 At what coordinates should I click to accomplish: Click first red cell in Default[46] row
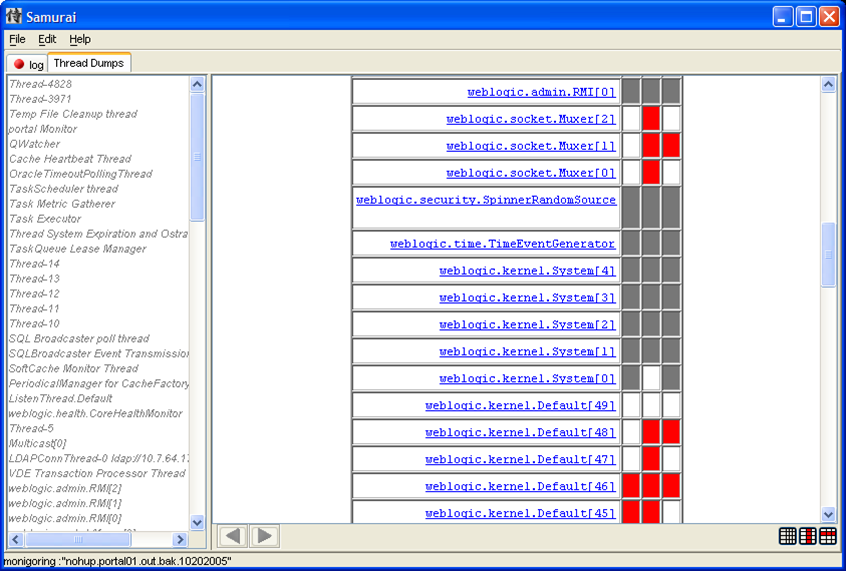[631, 486]
